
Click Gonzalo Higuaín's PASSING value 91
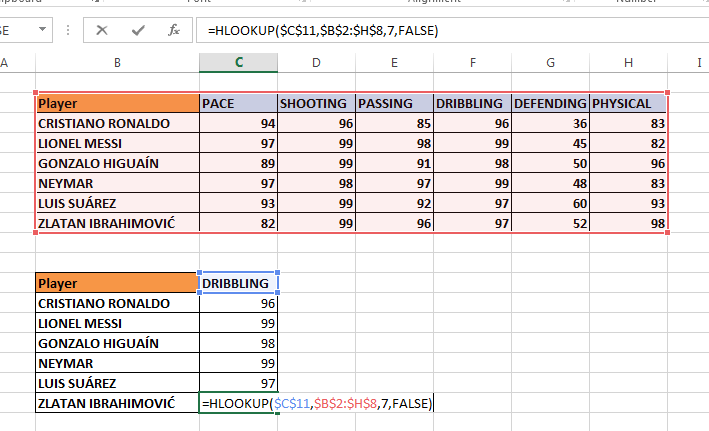coord(394,163)
